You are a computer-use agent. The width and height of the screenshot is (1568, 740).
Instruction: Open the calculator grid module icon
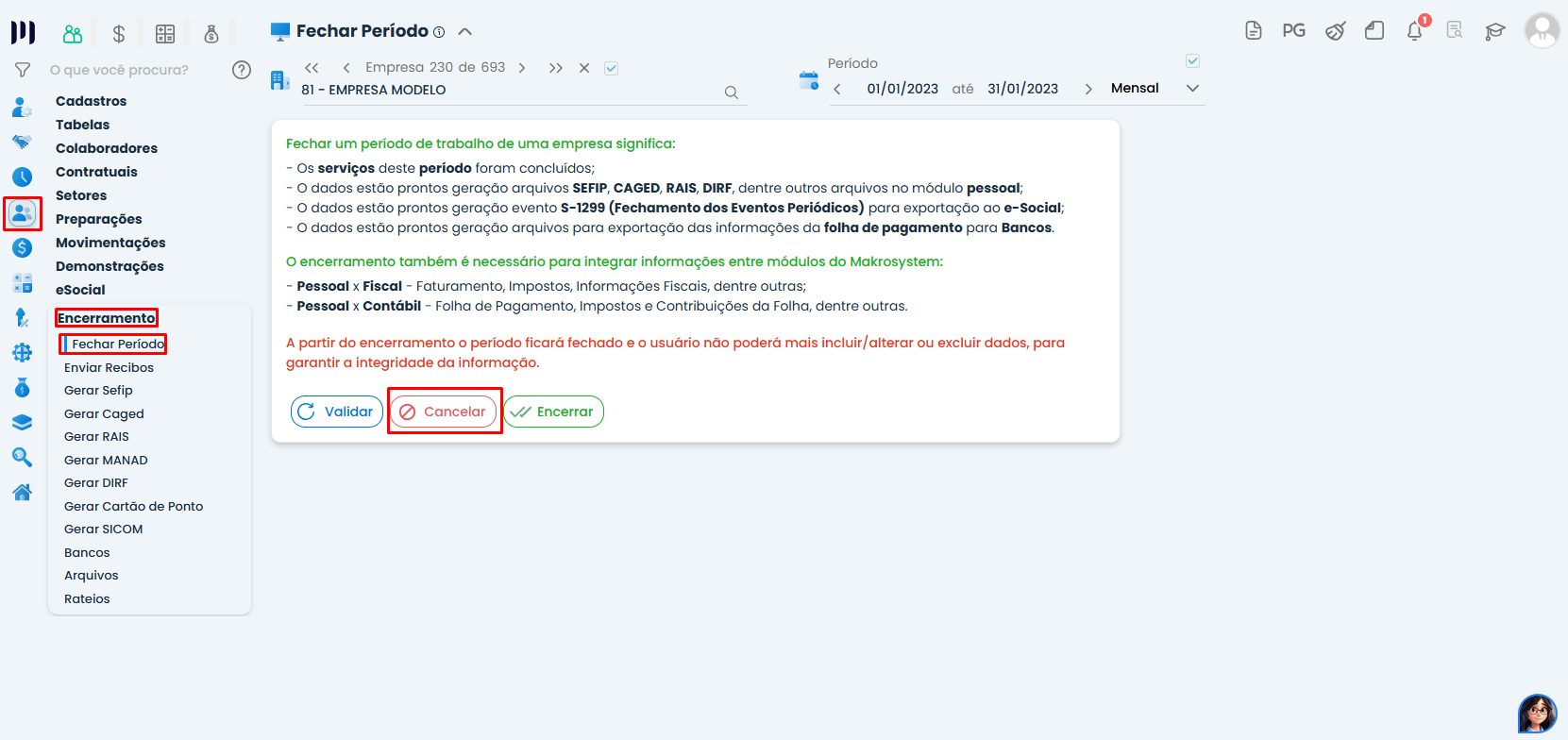tap(165, 34)
